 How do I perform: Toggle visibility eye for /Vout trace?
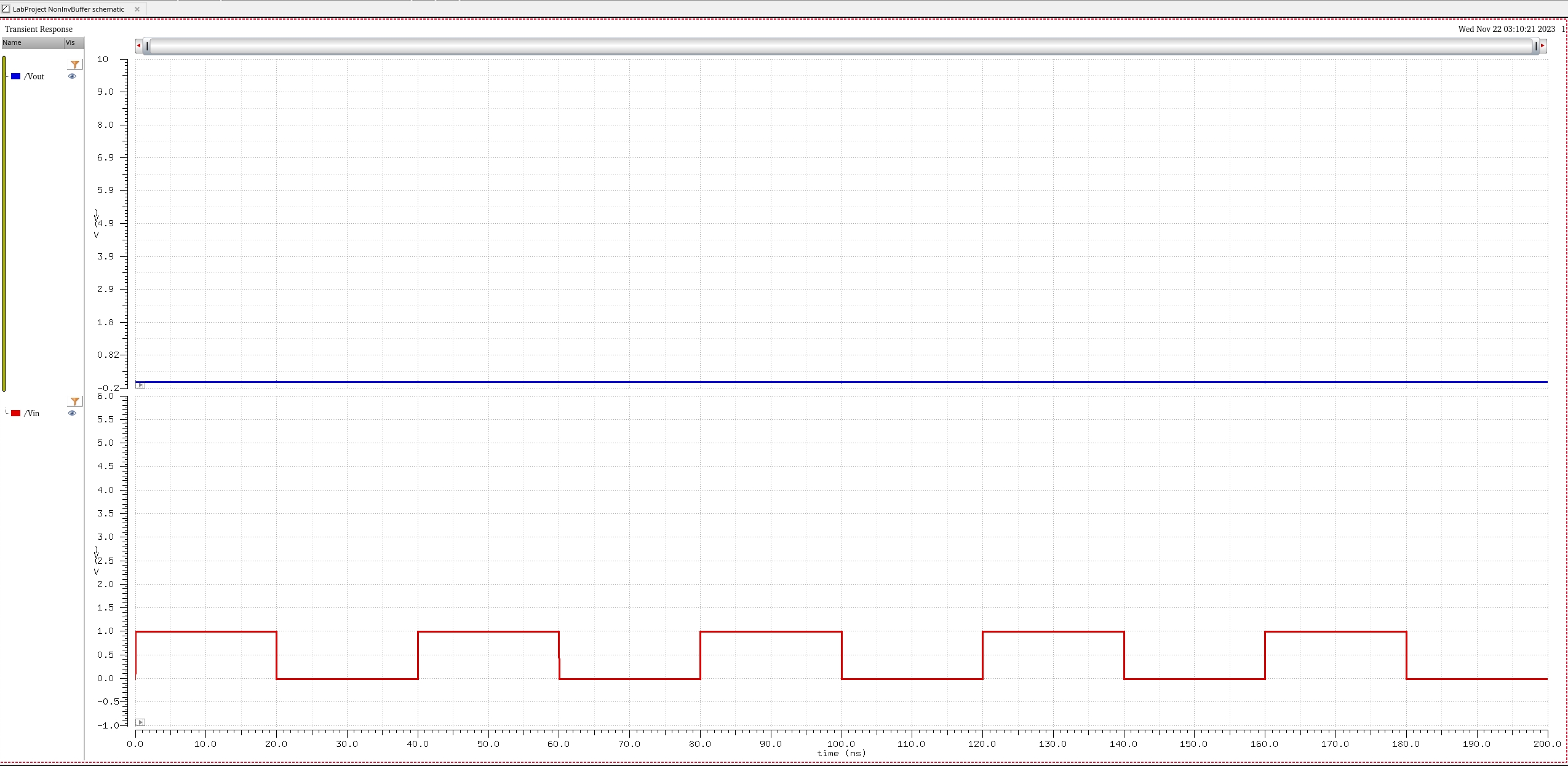[x=72, y=76]
